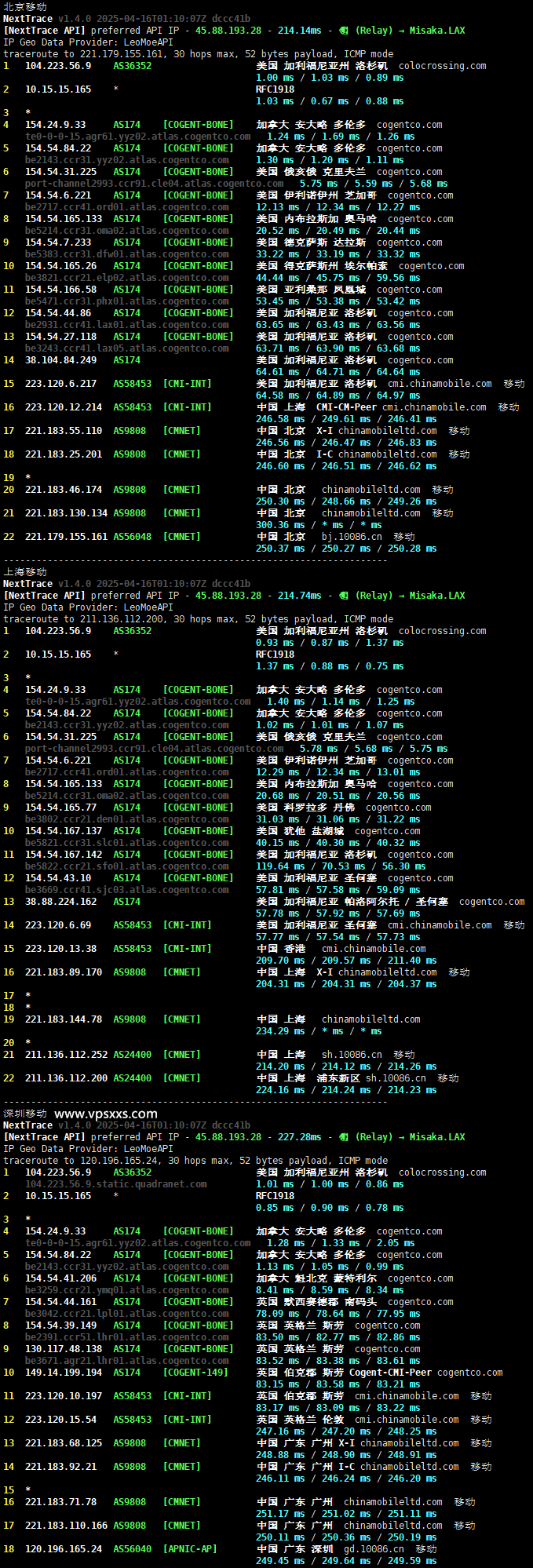Image resolution: width=533 pixels, height=1568 pixels.
Task: Click IP address 154.54.167.137
Action: tap(64, 831)
